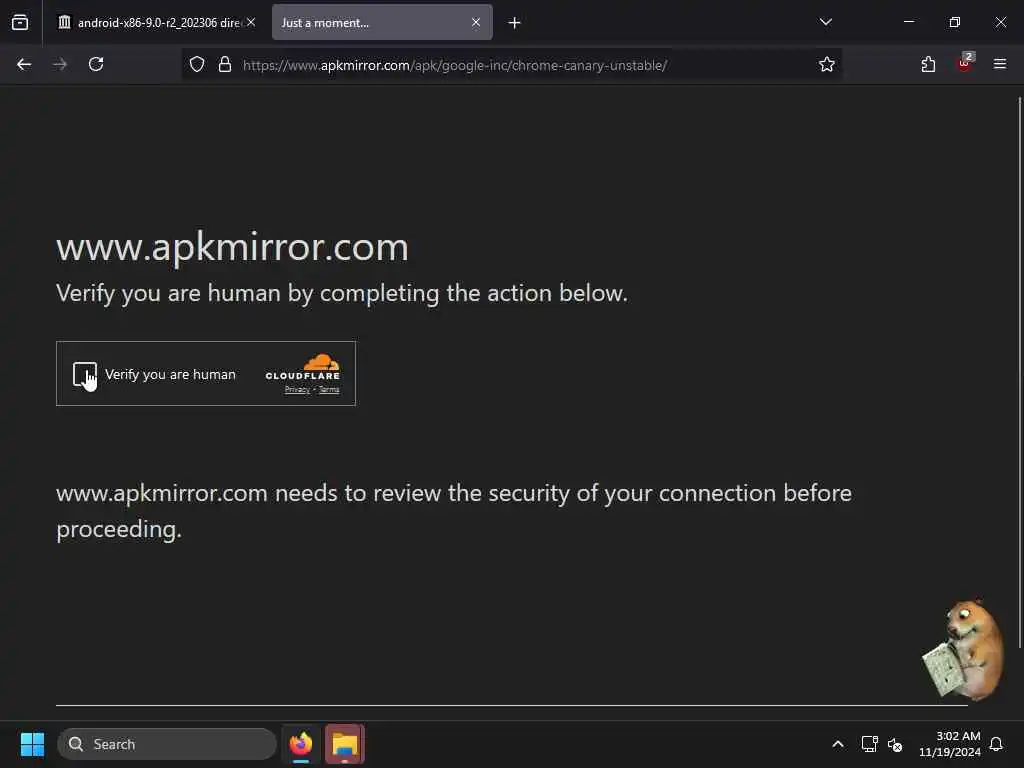Viewport: 1024px width, 768px height.
Task: Select the 'Just a moment...' tab
Action: coord(382,22)
